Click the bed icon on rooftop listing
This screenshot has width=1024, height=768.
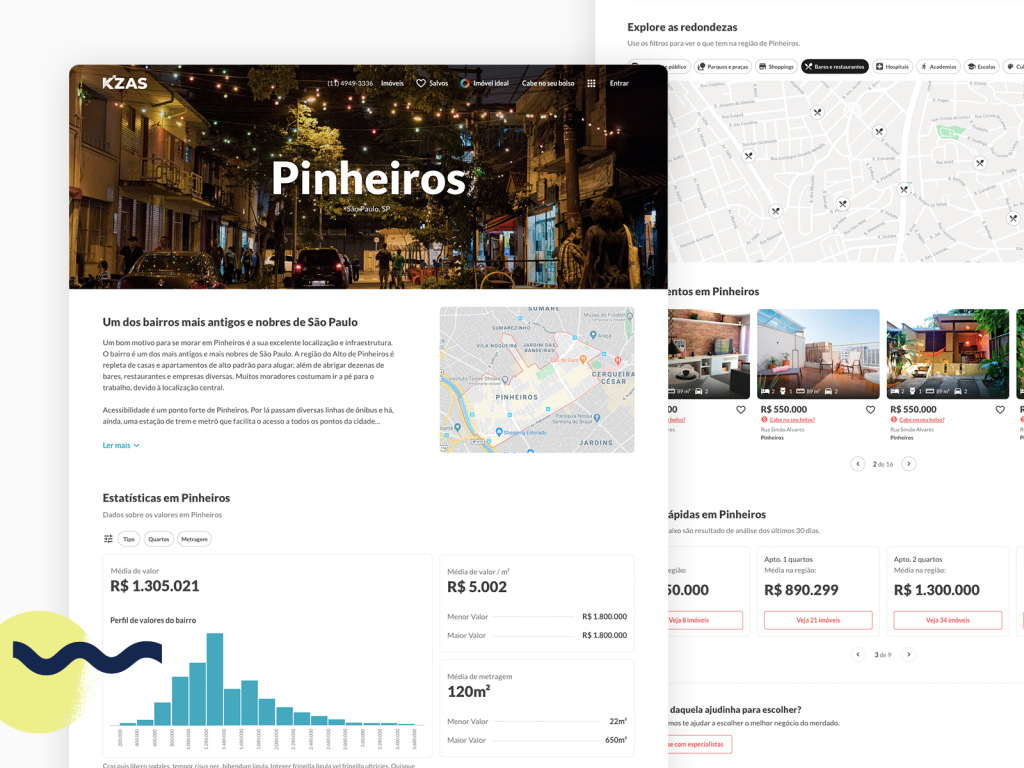tap(765, 391)
